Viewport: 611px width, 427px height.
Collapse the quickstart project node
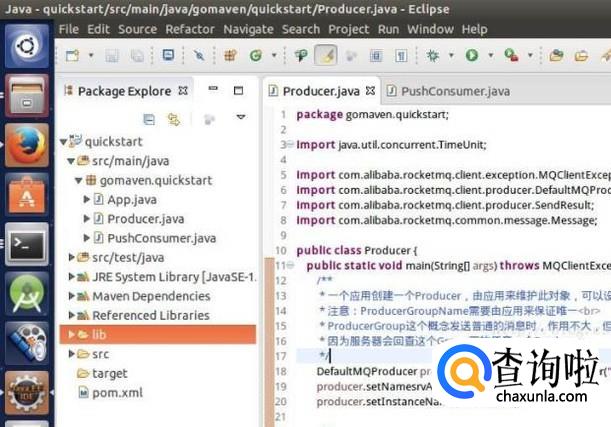coord(63,142)
